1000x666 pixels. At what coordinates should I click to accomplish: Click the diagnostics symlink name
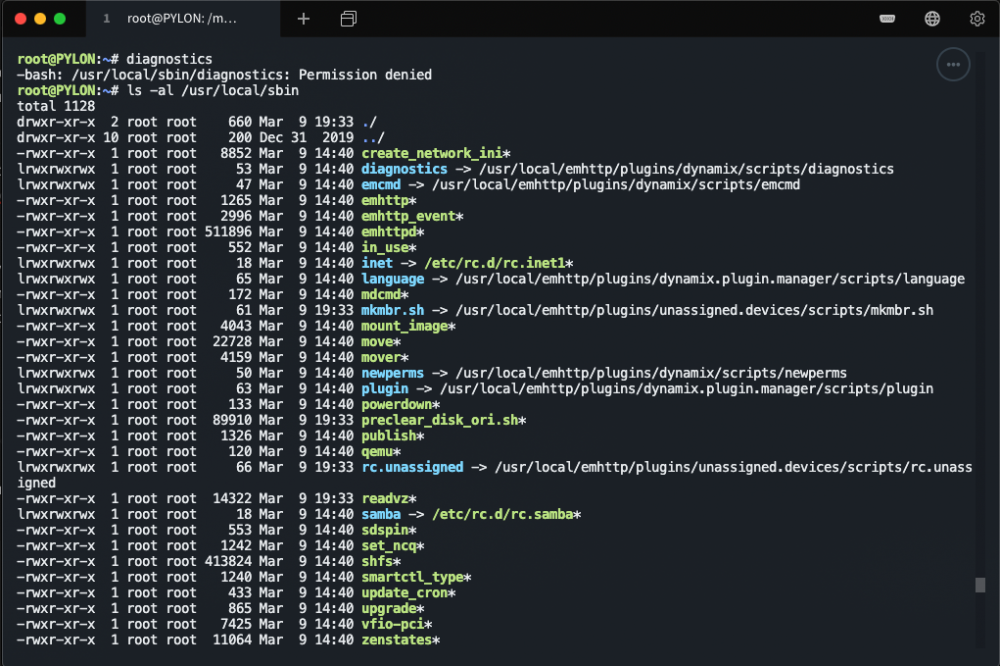pyautogui.click(x=404, y=169)
